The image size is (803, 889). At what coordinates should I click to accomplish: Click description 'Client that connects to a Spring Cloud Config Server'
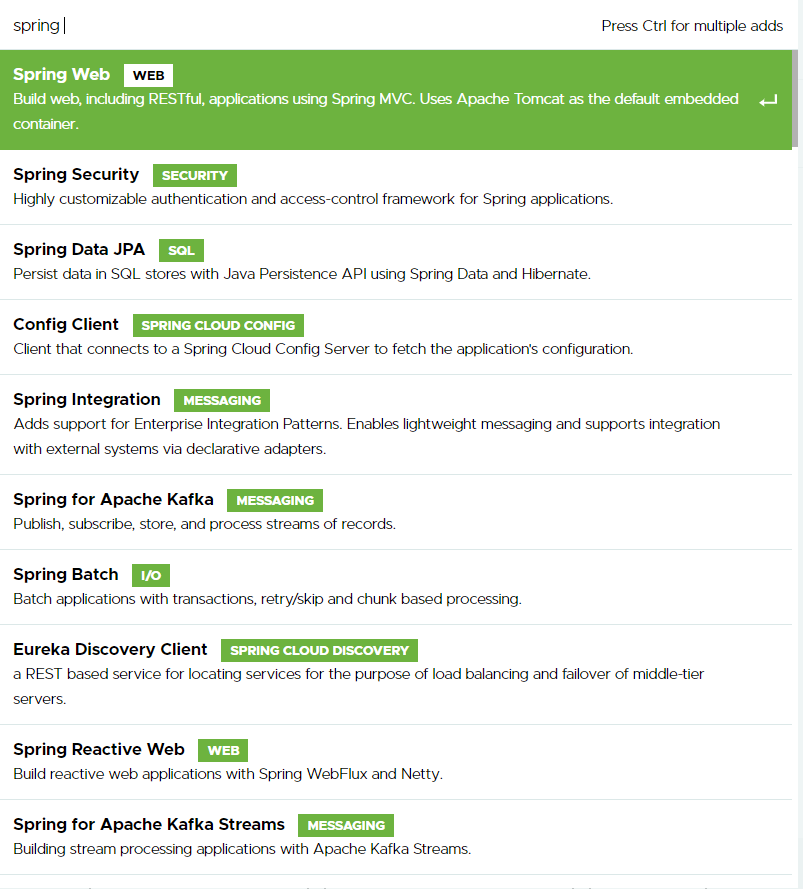point(323,349)
